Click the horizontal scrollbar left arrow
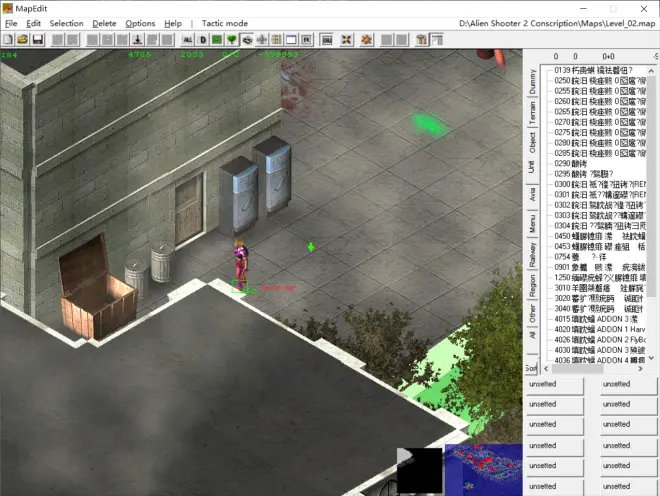This screenshot has height=496, width=660. [x=546, y=368]
